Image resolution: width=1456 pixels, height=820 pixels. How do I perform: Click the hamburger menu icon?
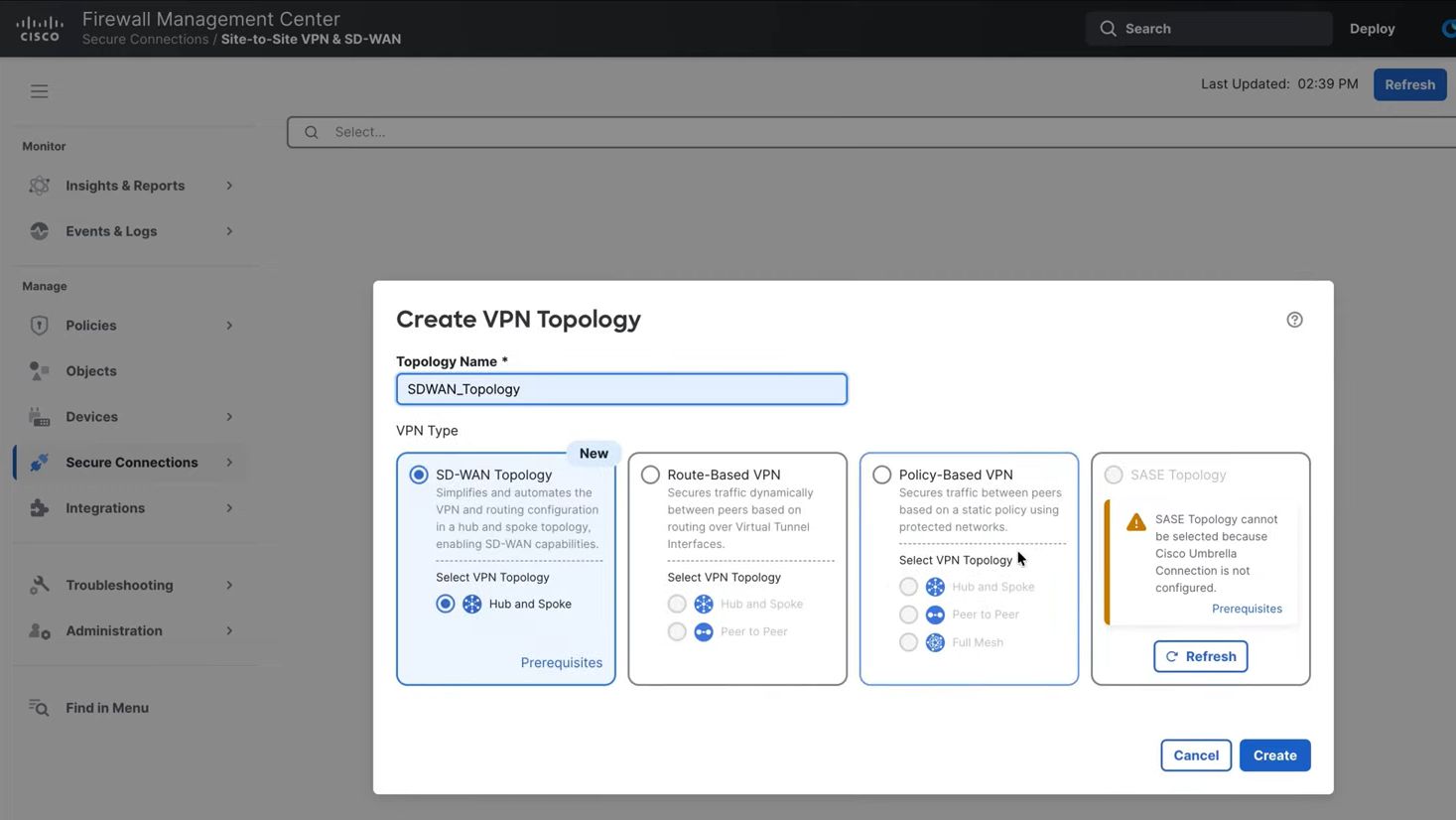(x=39, y=91)
